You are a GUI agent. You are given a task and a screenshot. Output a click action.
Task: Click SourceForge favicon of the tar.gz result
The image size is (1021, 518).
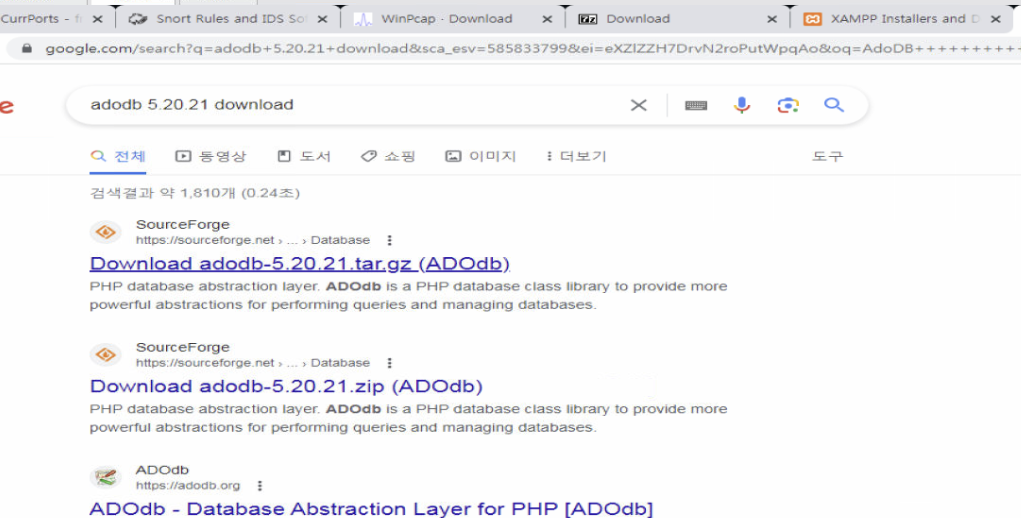[105, 232]
